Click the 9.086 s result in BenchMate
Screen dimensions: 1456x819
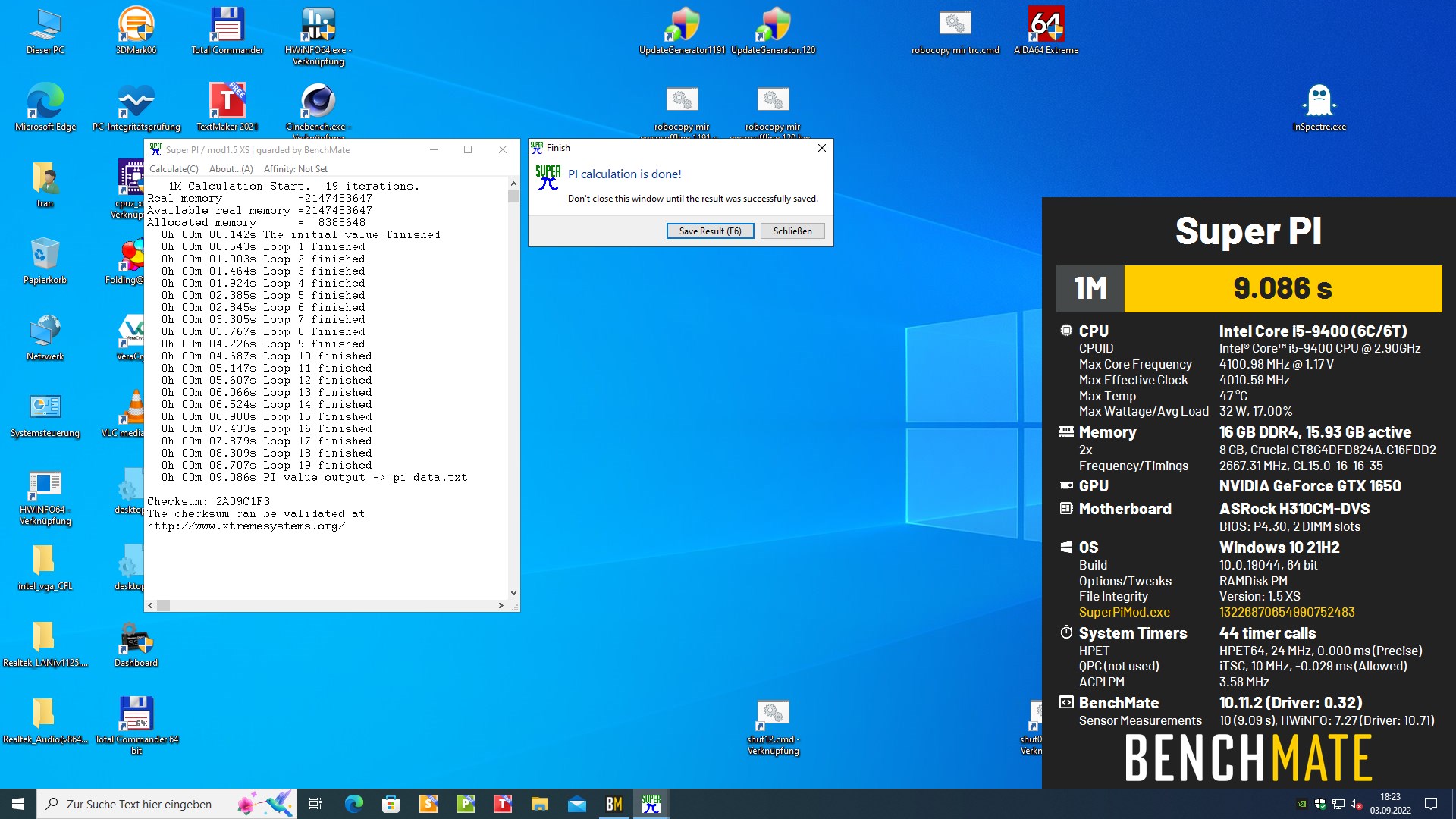click(1283, 288)
